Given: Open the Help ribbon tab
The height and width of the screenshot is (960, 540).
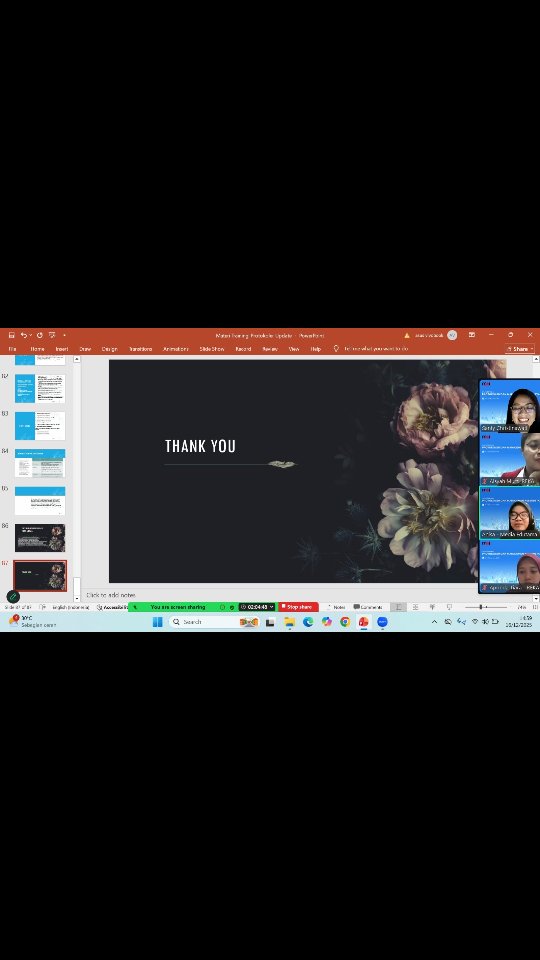Looking at the screenshot, I should (315, 349).
